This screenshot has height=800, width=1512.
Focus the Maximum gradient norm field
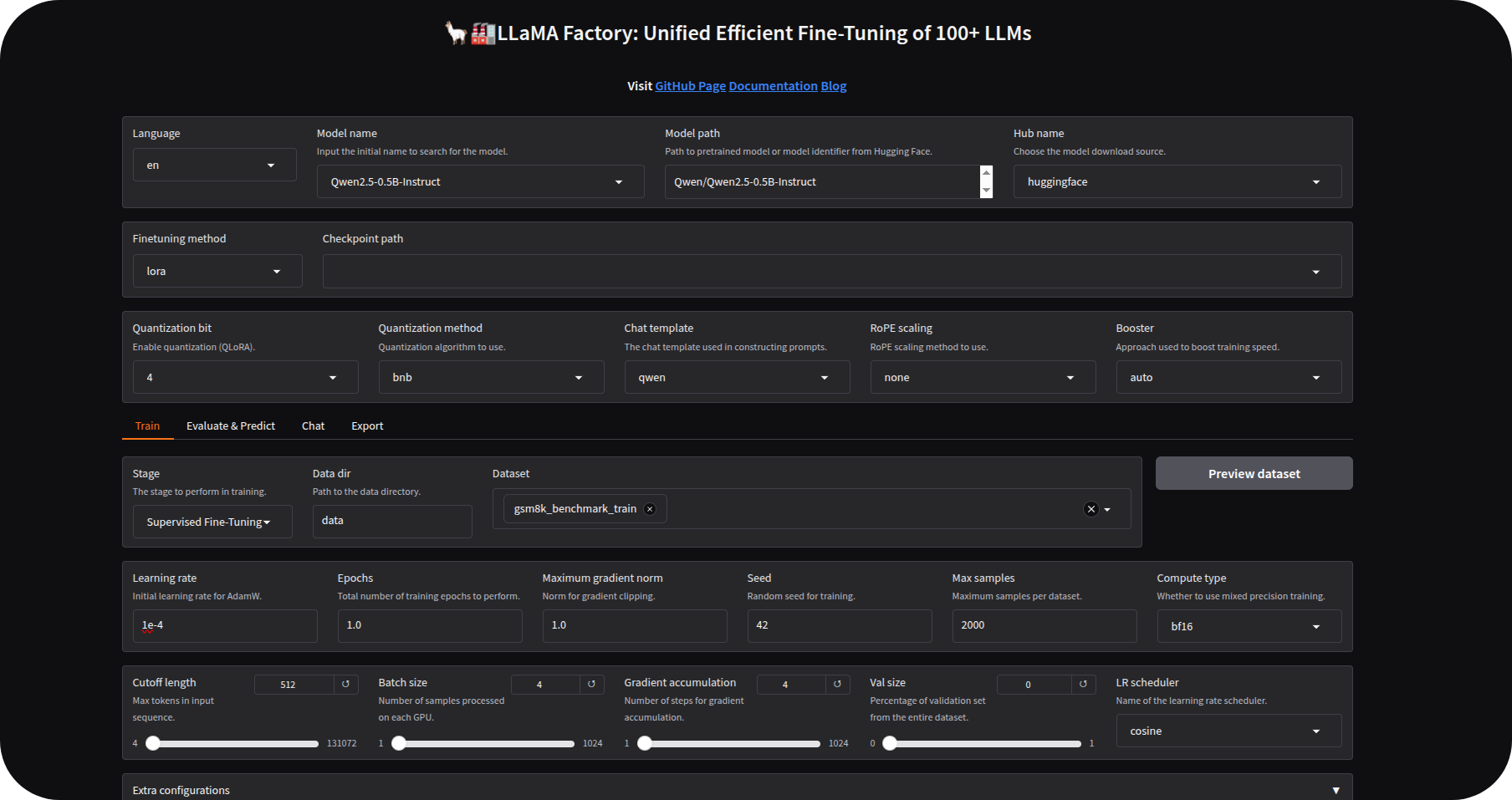pyautogui.click(x=635, y=625)
